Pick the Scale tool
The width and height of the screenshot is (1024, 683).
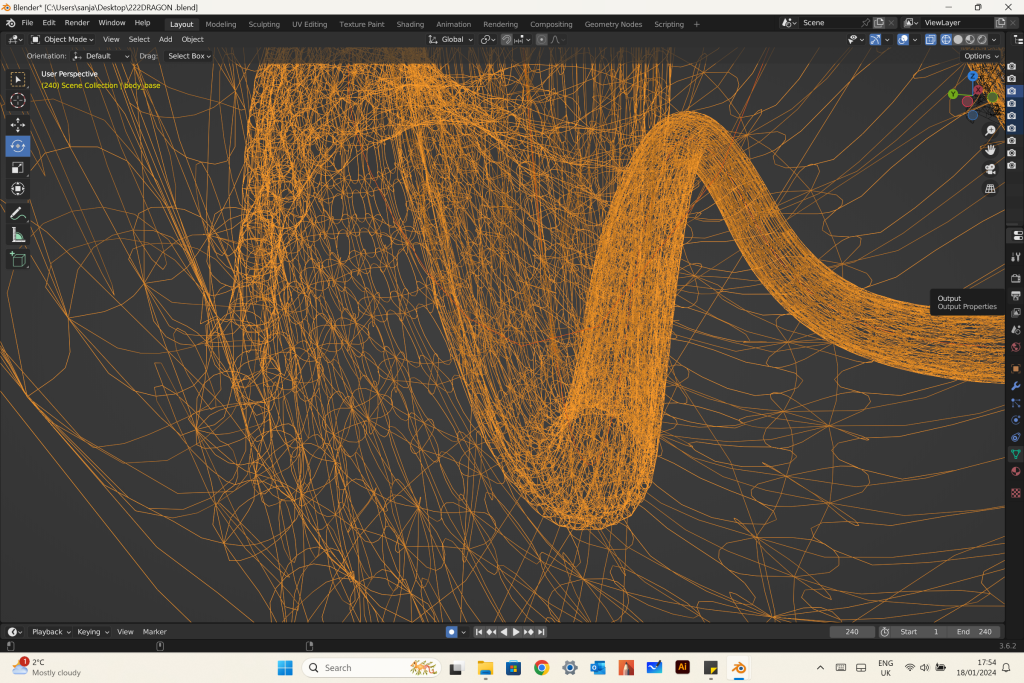coord(18,168)
